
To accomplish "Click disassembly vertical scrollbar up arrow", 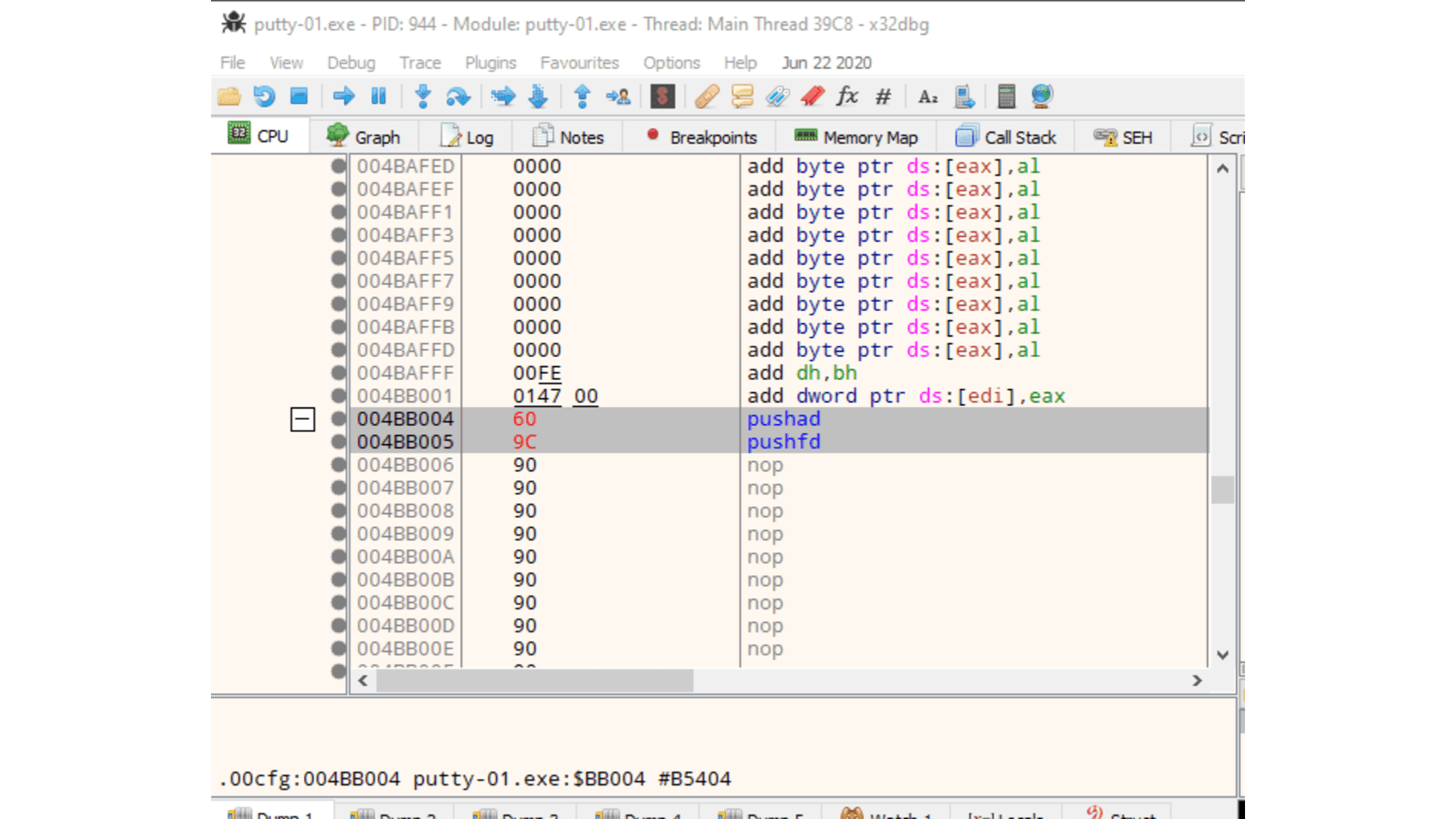I will coord(1222,168).
